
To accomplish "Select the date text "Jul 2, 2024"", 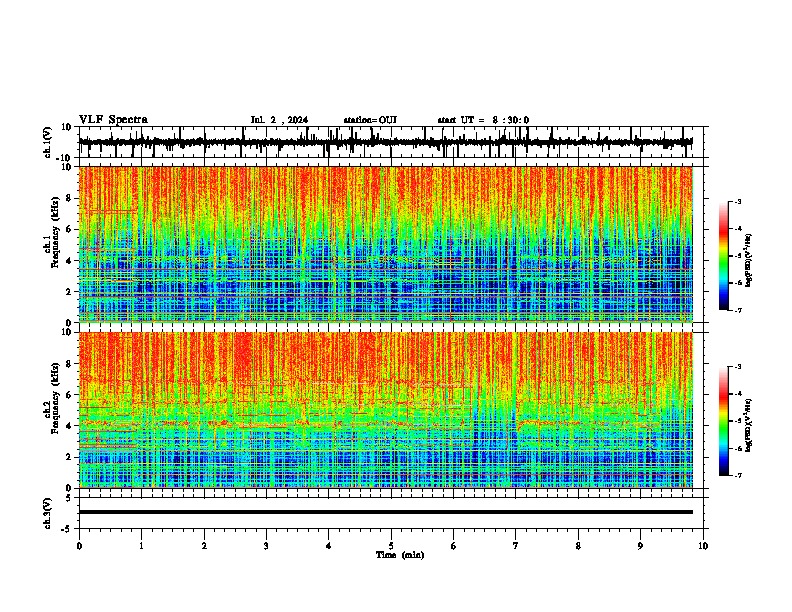I will coord(279,120).
